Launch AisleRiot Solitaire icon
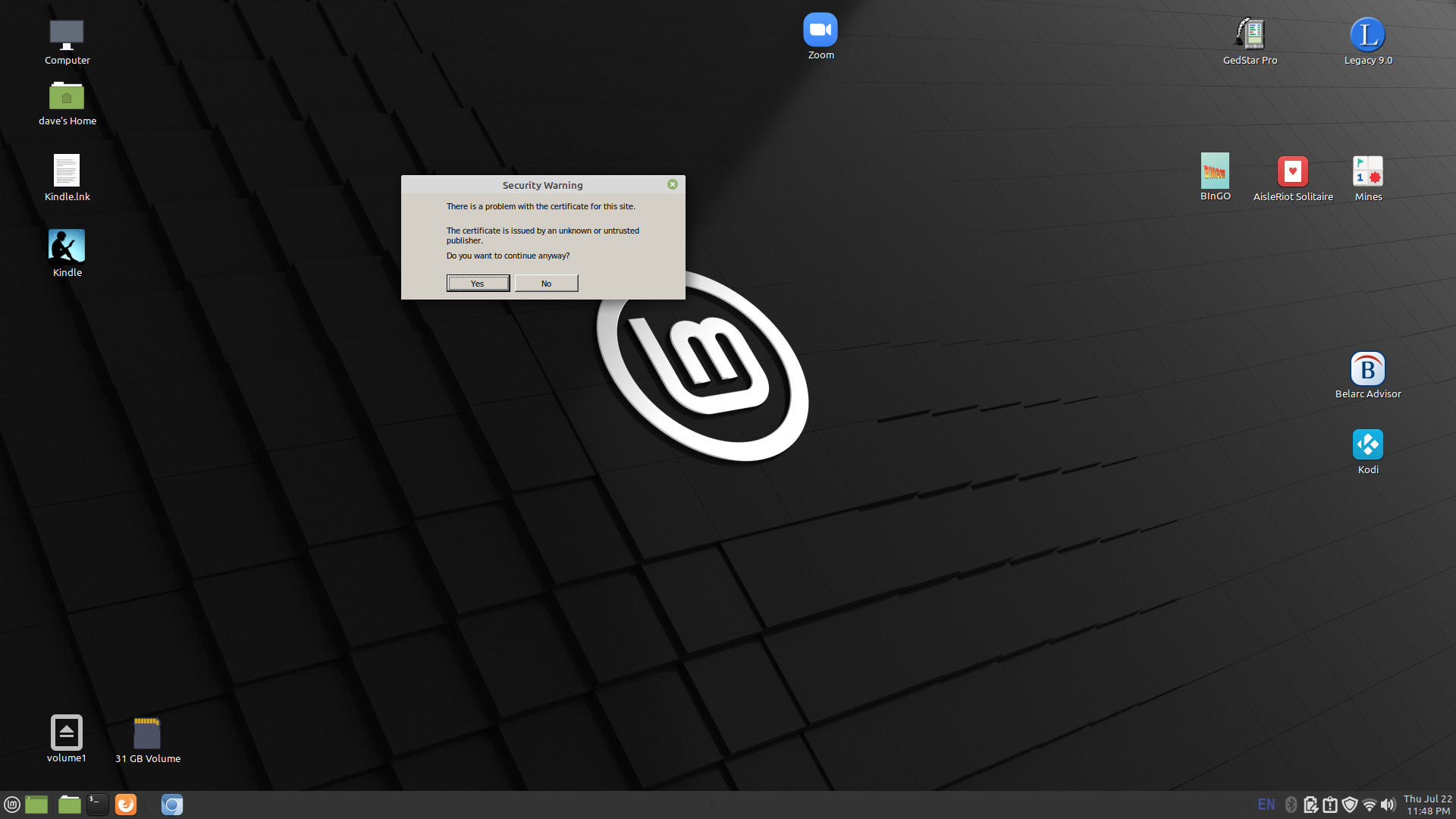Image resolution: width=1456 pixels, height=819 pixels. click(x=1293, y=179)
